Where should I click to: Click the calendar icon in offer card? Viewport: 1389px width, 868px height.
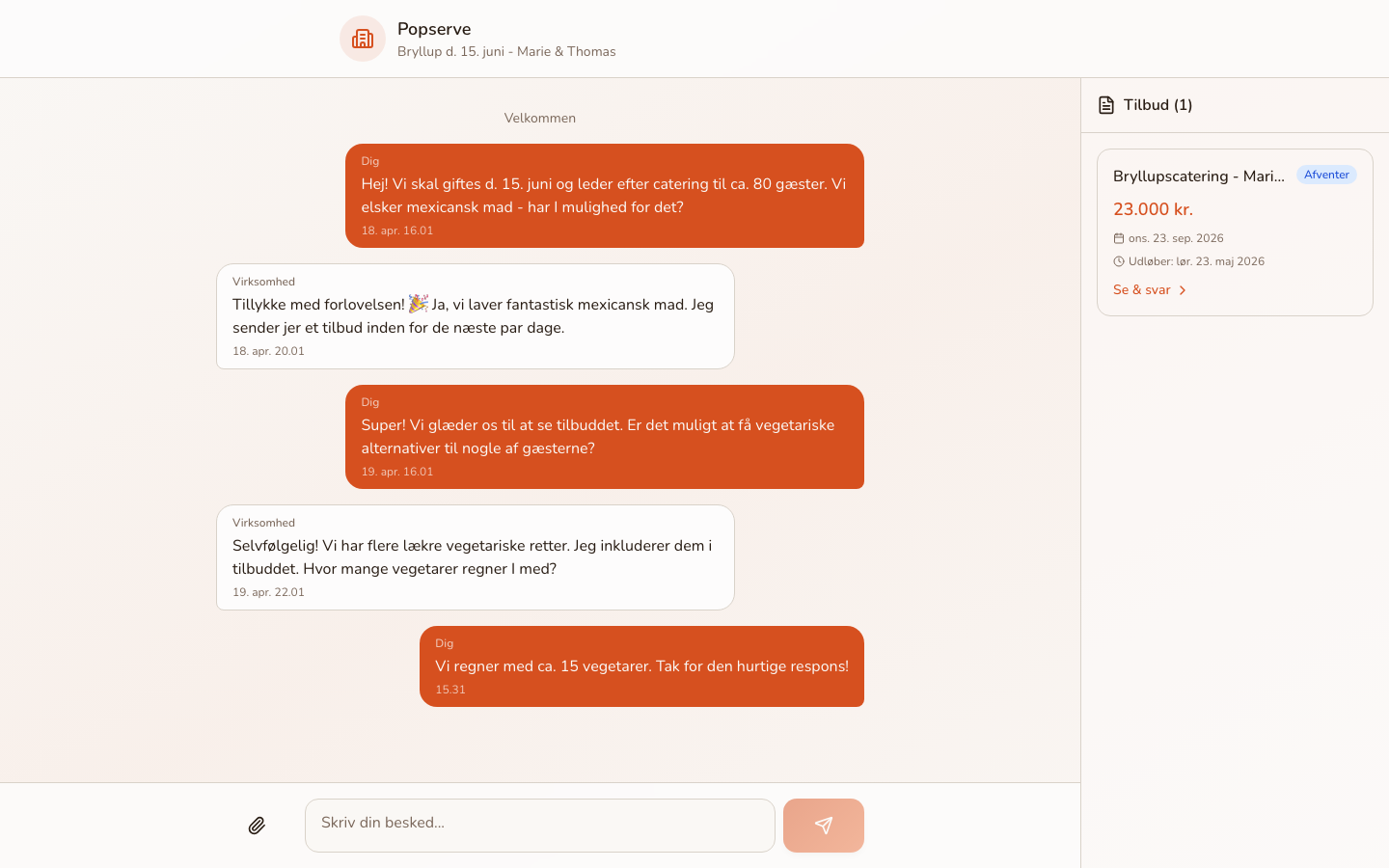[1119, 238]
